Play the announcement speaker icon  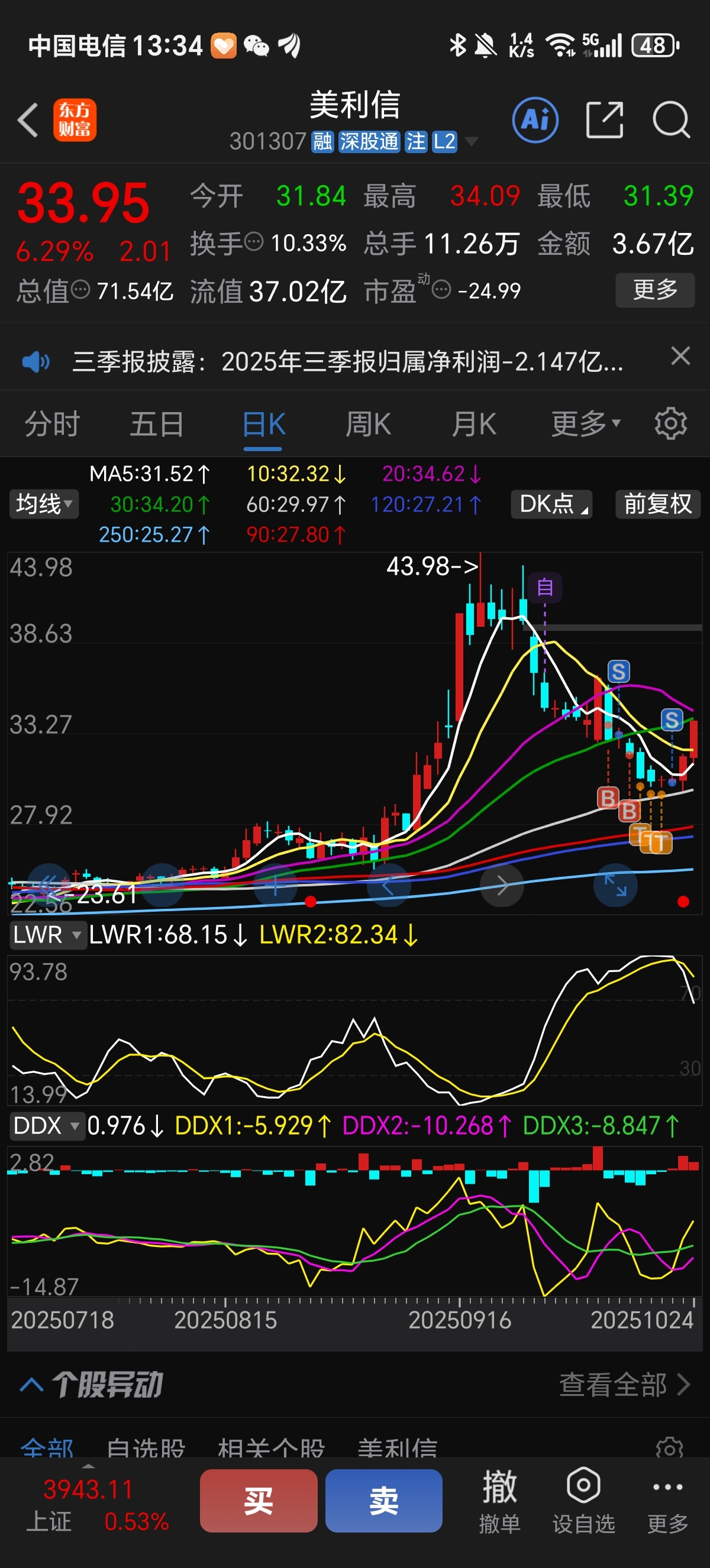tap(35, 362)
